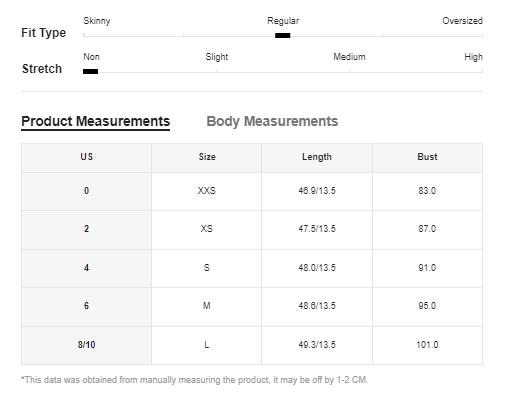
Task: Click the US column header
Action: pos(86,157)
